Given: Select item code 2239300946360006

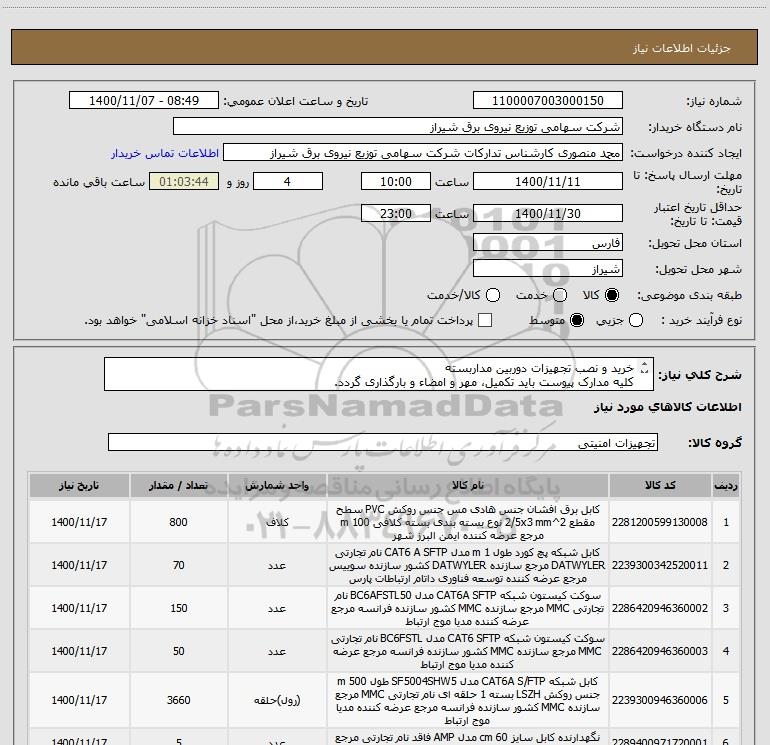Looking at the screenshot, I should click(x=660, y=700).
